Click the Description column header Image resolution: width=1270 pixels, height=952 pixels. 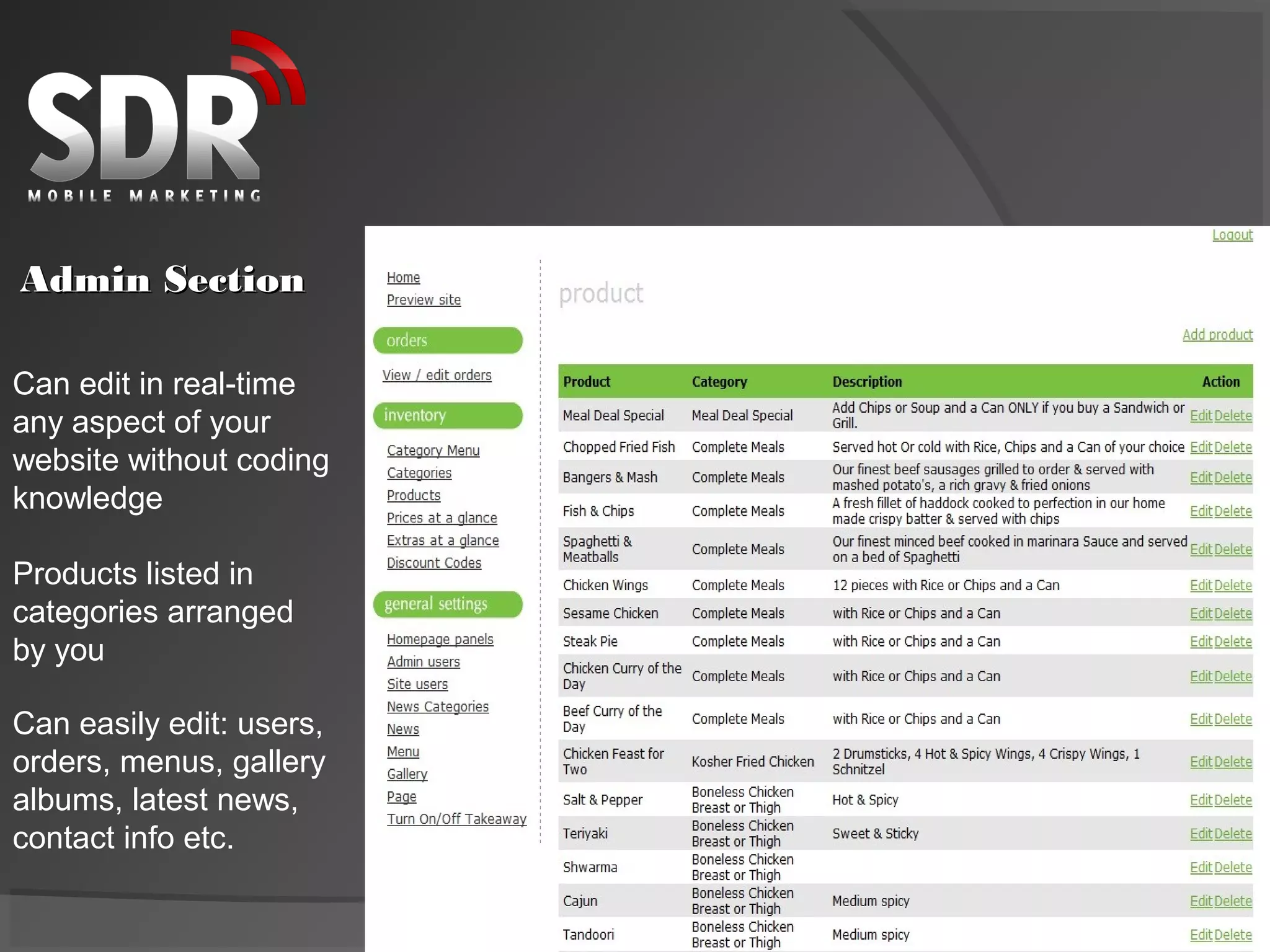pyautogui.click(x=867, y=382)
